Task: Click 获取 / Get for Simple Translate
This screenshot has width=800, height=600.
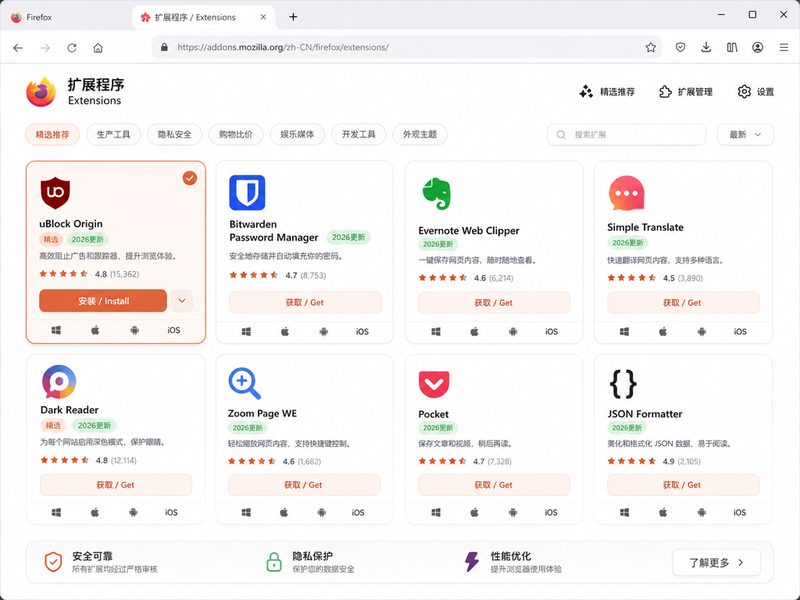Action: tap(683, 303)
